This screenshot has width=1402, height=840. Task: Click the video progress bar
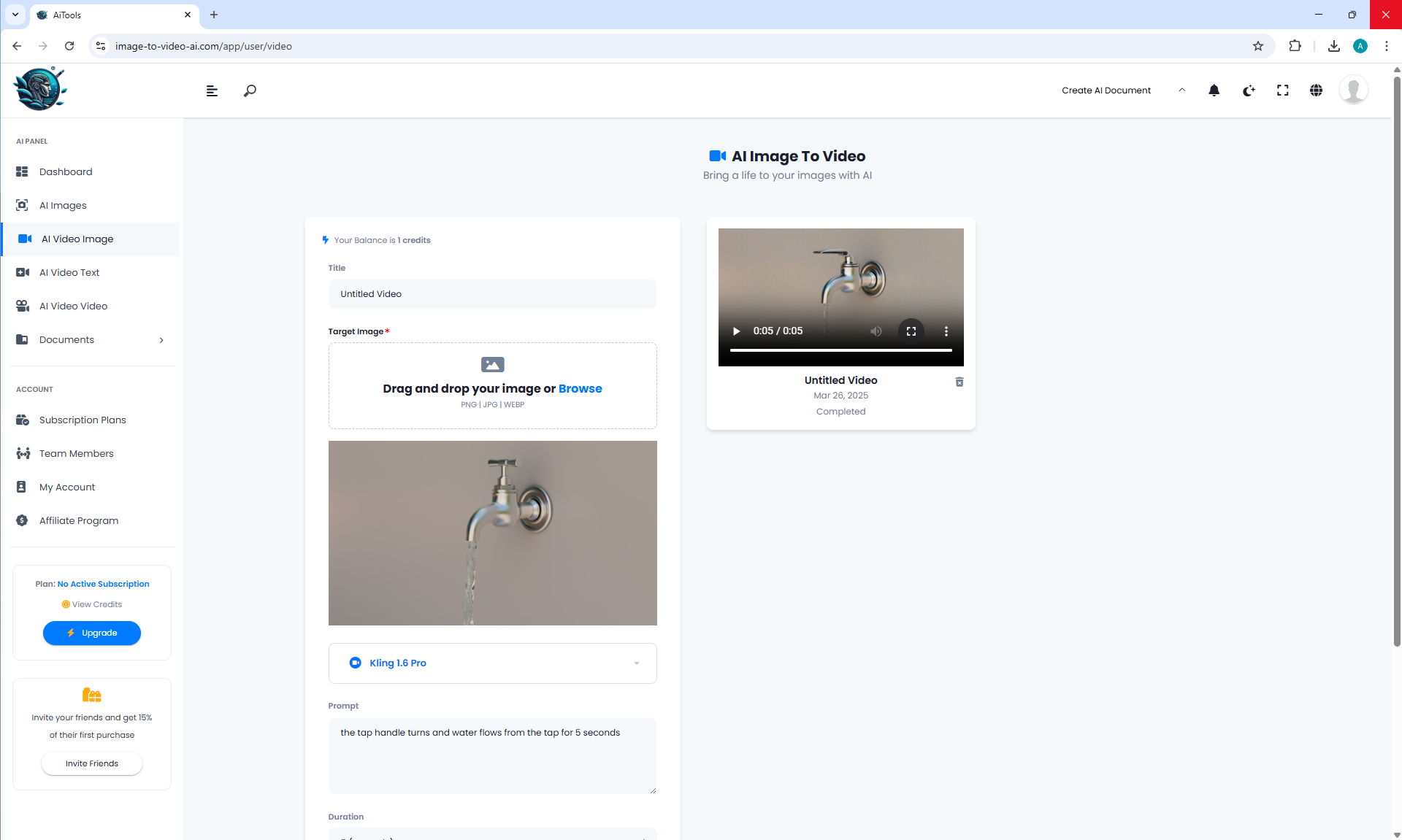click(840, 350)
